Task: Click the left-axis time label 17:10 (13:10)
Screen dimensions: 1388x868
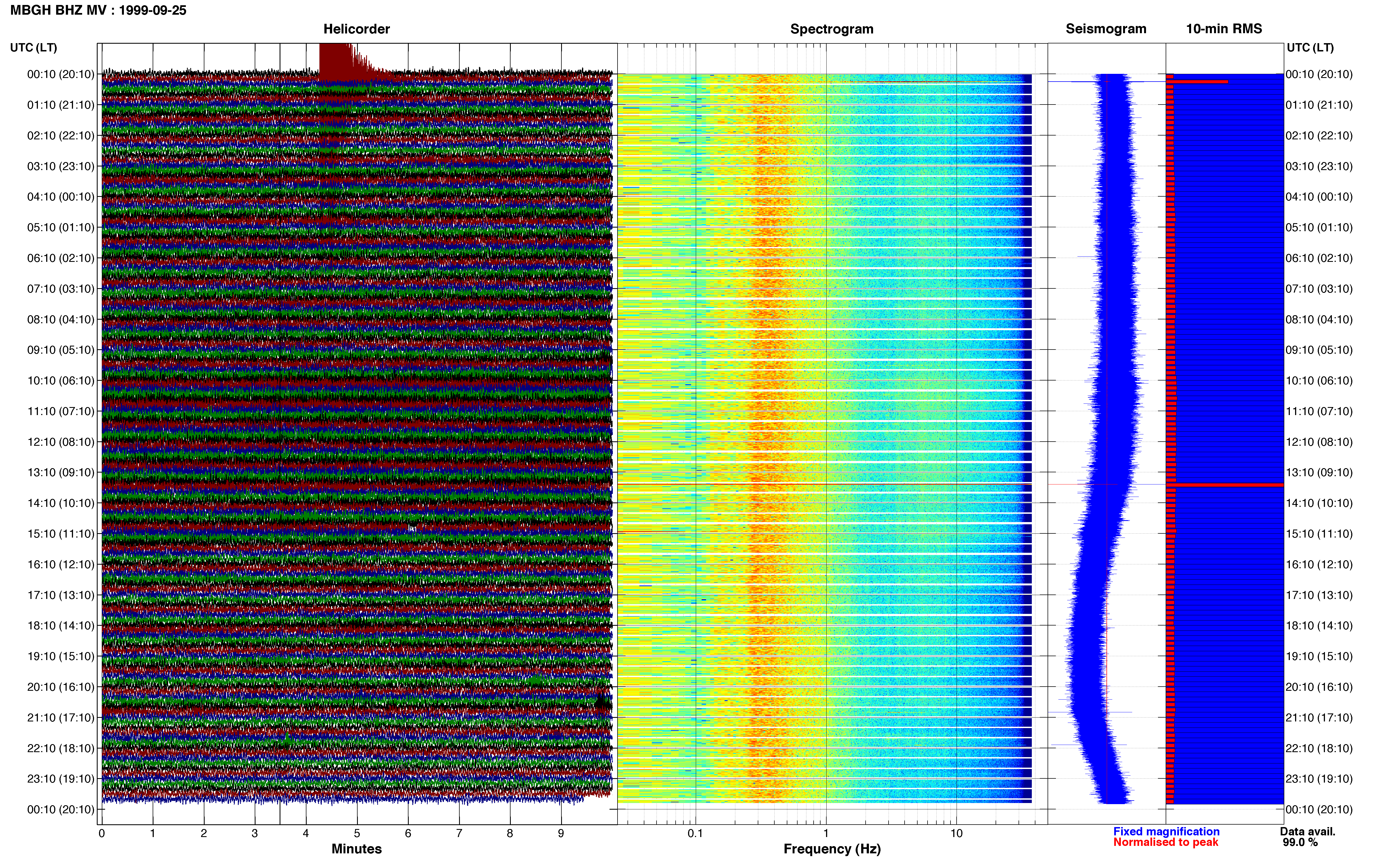Action: 61,595
